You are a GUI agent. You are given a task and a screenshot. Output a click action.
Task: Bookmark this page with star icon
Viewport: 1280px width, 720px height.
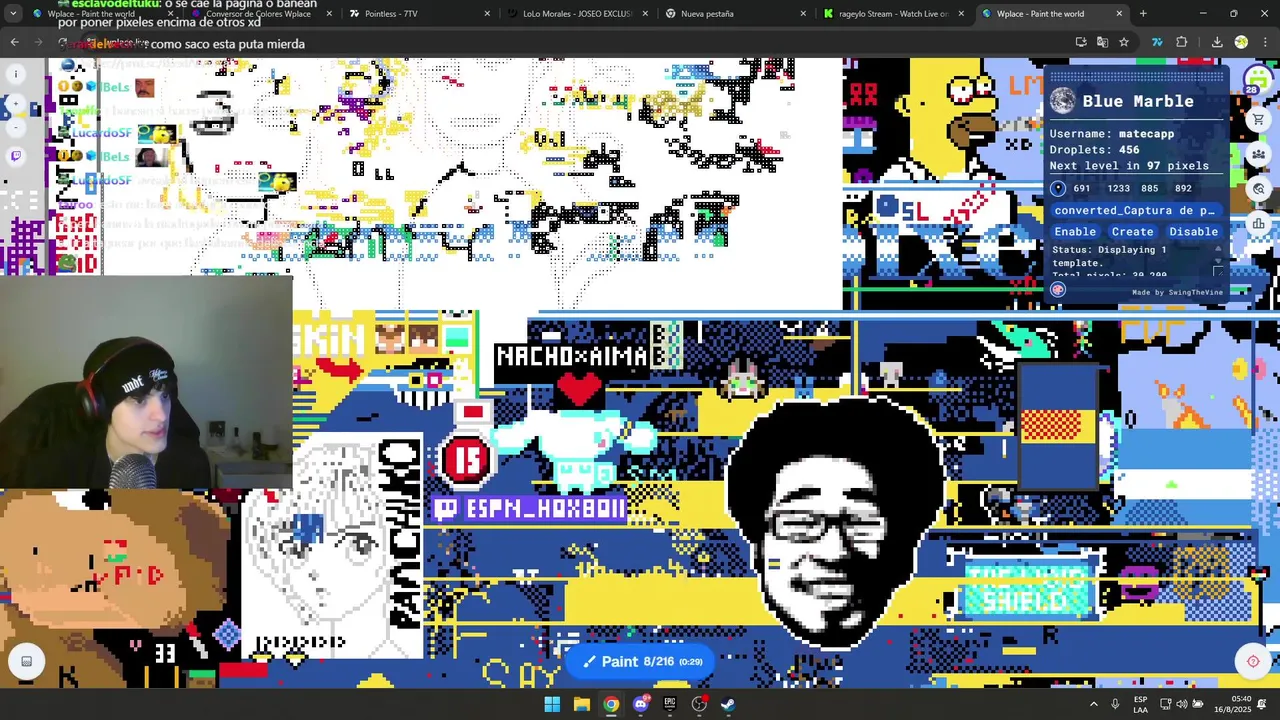[1124, 42]
